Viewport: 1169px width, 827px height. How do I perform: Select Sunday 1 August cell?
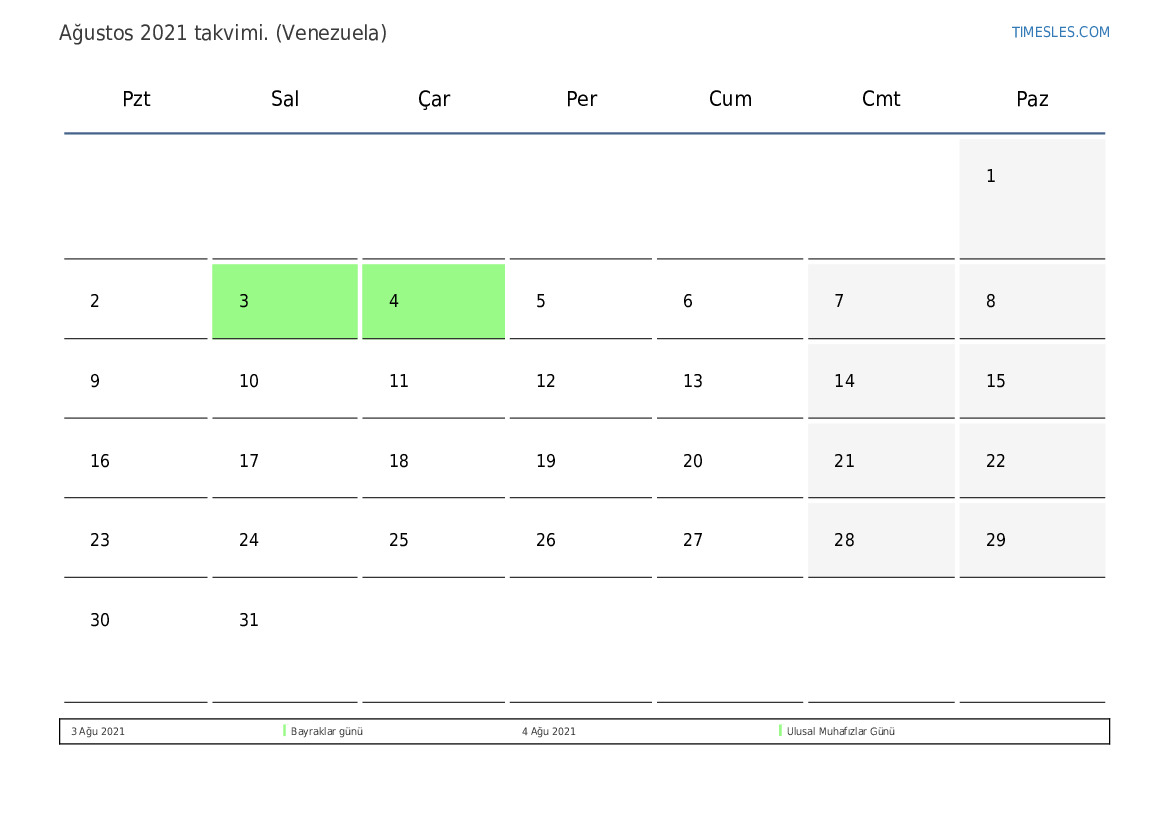pos(1033,199)
